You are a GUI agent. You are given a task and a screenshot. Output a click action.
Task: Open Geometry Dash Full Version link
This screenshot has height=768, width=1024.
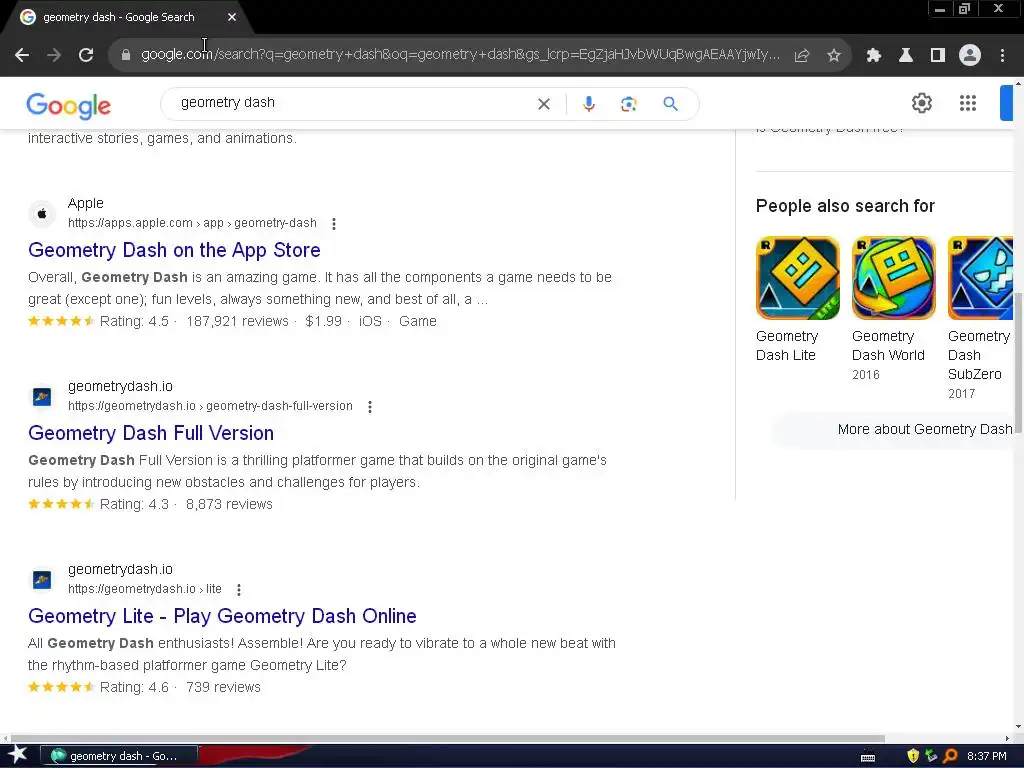(151, 433)
